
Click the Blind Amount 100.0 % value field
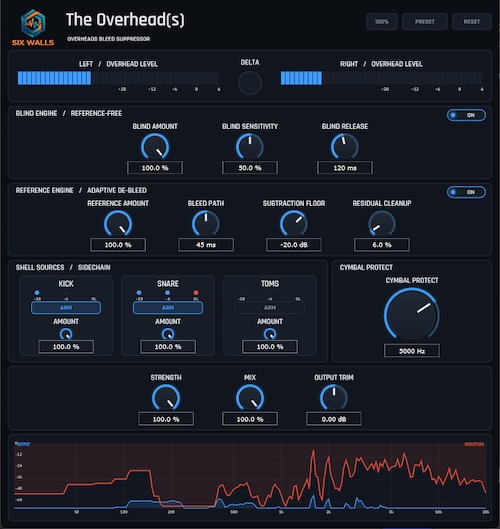point(155,168)
